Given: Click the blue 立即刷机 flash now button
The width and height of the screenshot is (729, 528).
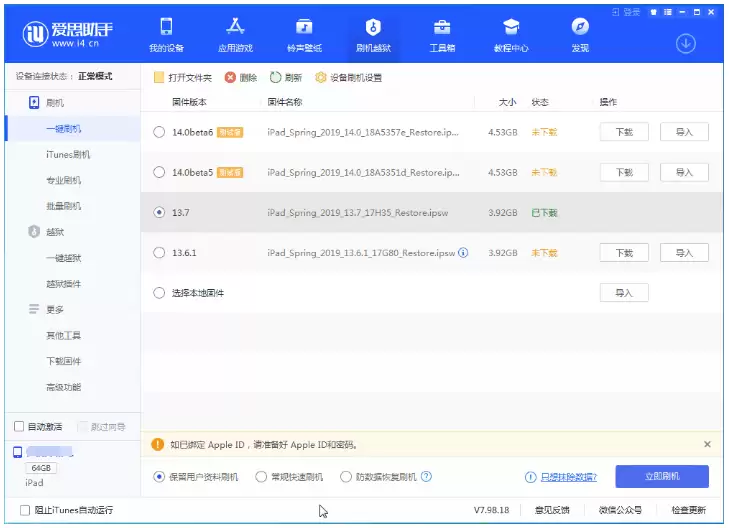Looking at the screenshot, I should [x=662, y=476].
